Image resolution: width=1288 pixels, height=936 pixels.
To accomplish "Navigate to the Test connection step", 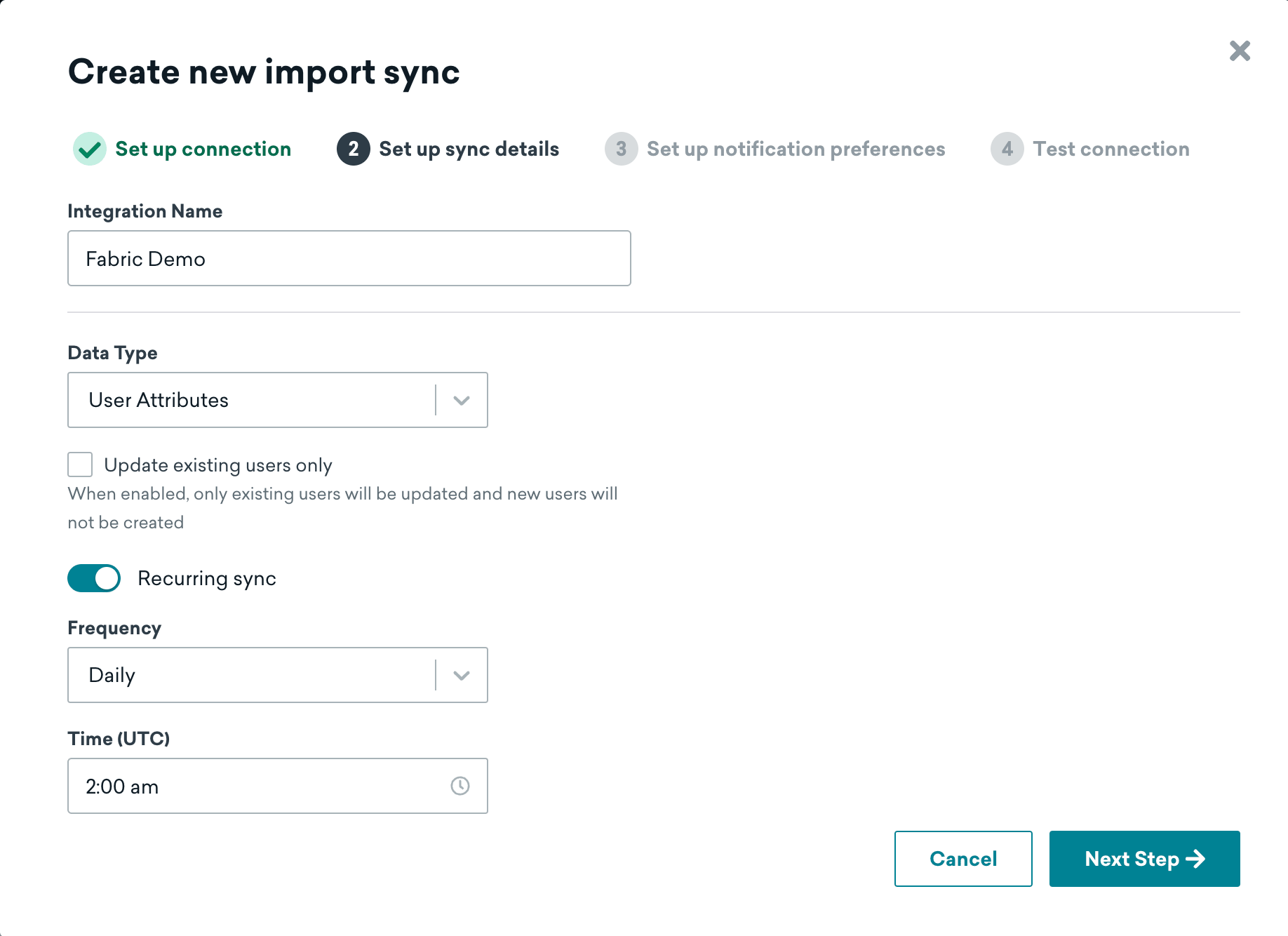I will [x=1111, y=149].
